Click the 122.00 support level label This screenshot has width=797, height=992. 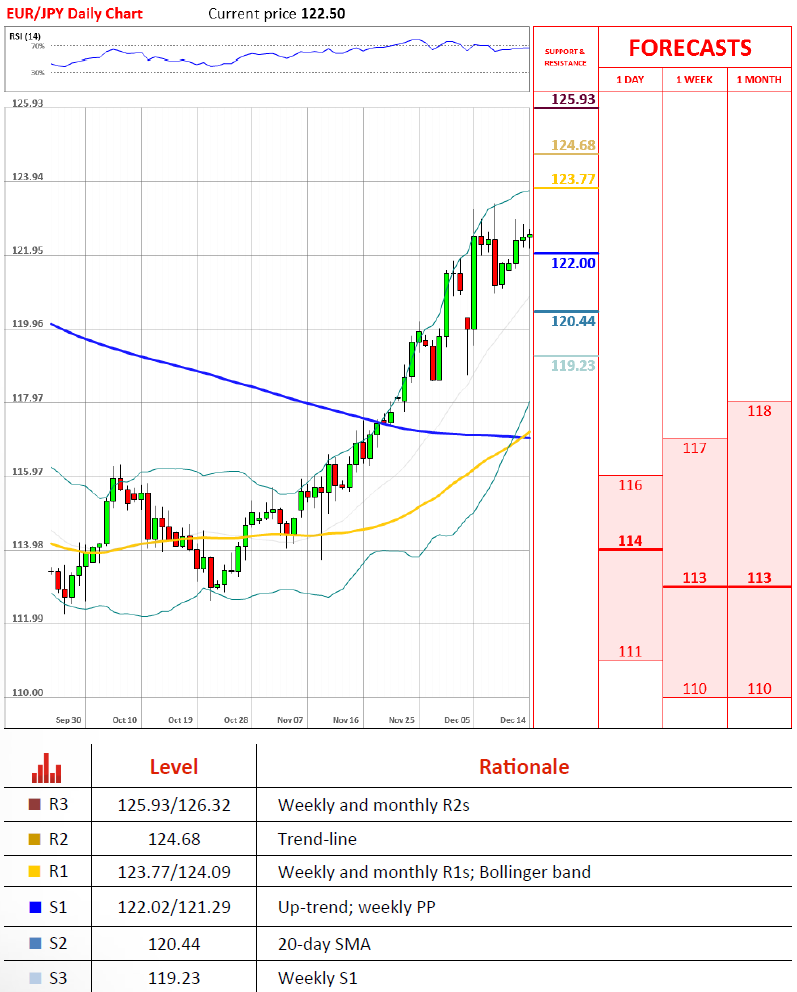pyautogui.click(x=573, y=263)
